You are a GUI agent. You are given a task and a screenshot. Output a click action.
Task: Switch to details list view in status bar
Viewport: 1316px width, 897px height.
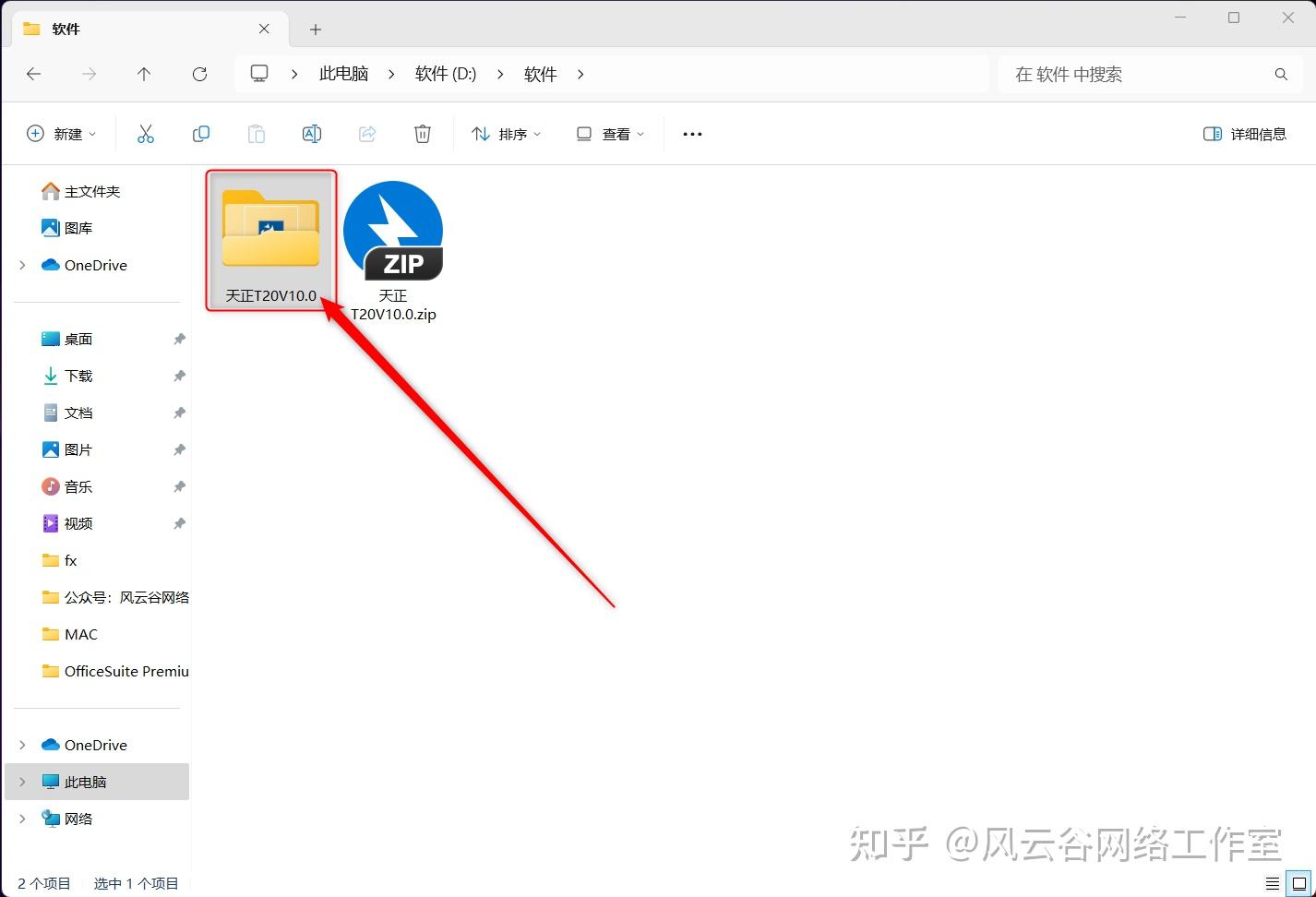[x=1272, y=882]
